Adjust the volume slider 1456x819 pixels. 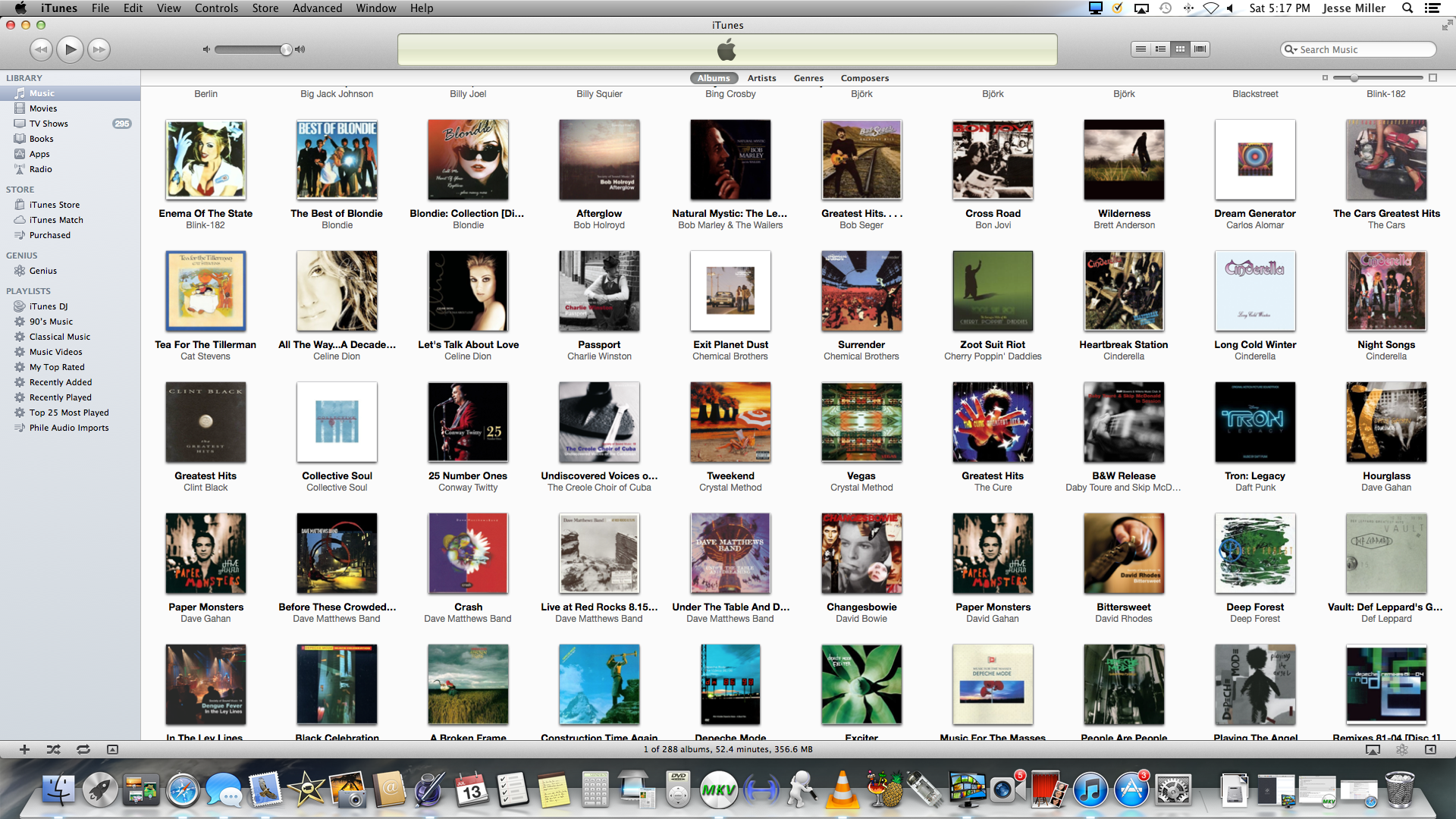tap(254, 49)
